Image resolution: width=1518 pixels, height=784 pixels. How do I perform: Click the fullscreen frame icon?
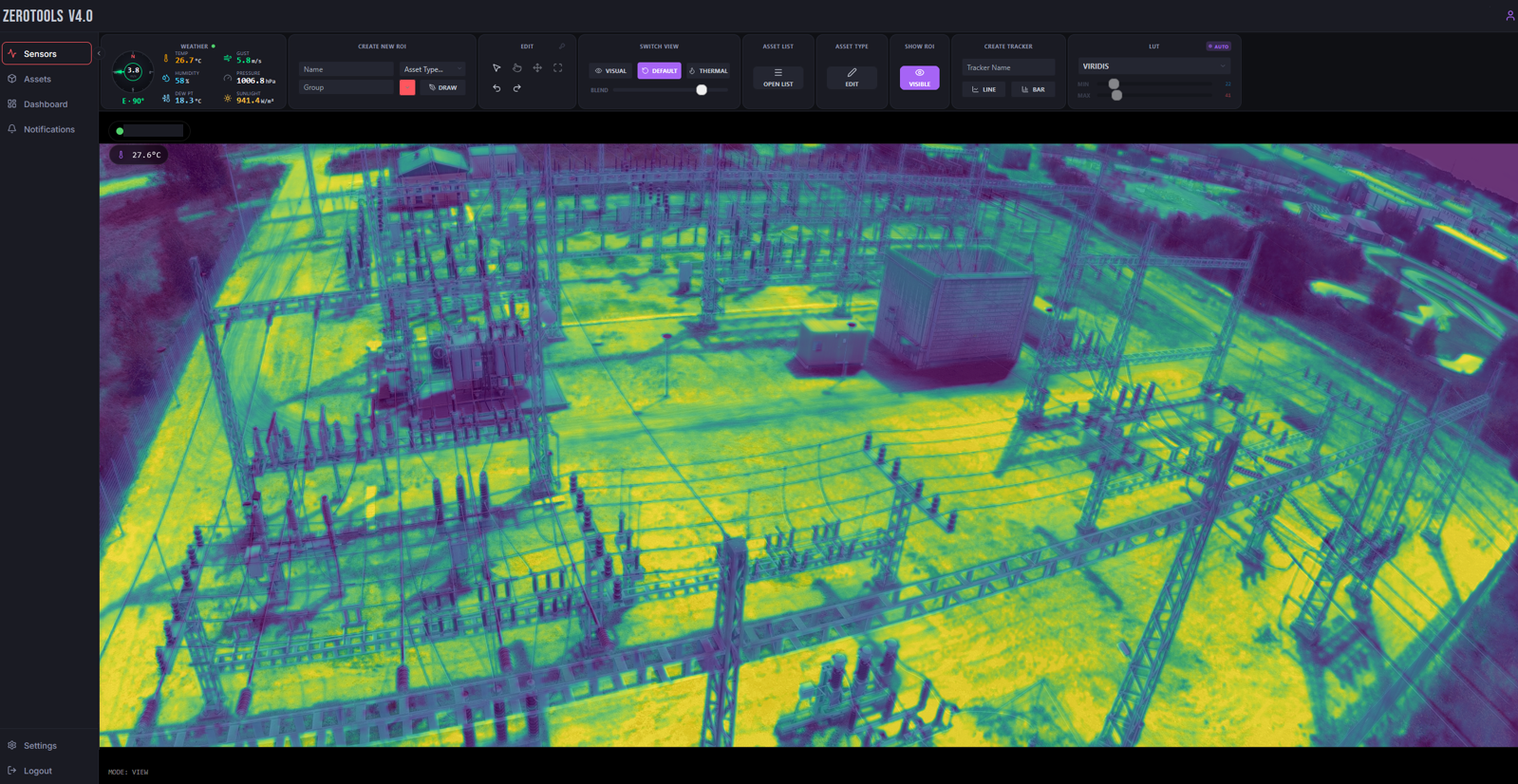[x=558, y=68]
